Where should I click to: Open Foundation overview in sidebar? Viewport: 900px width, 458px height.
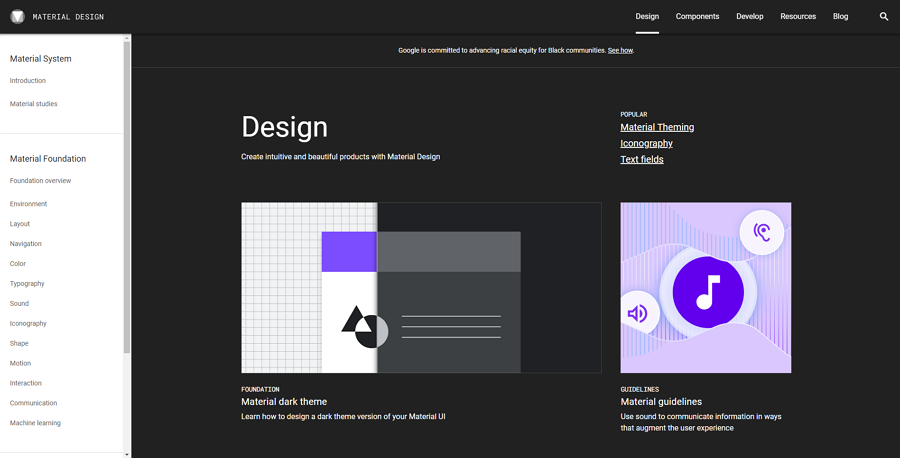tap(40, 181)
